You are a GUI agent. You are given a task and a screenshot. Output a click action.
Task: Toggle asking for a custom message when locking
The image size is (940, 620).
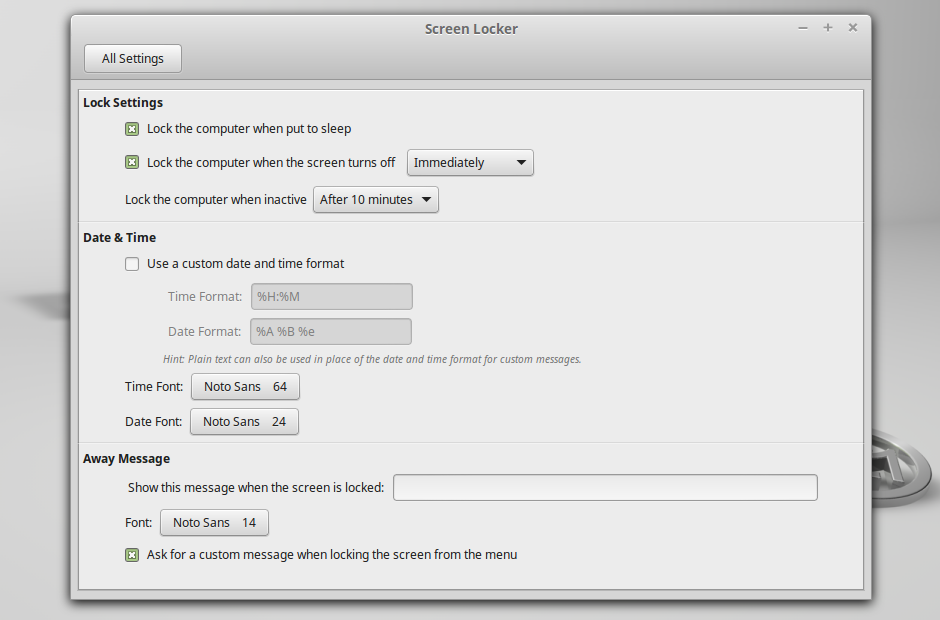132,554
